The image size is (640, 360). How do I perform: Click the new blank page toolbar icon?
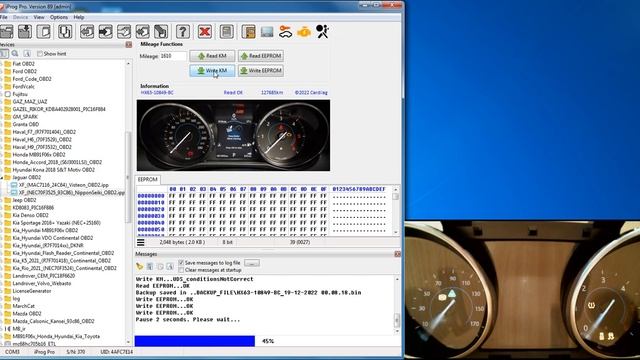click(x=44, y=31)
